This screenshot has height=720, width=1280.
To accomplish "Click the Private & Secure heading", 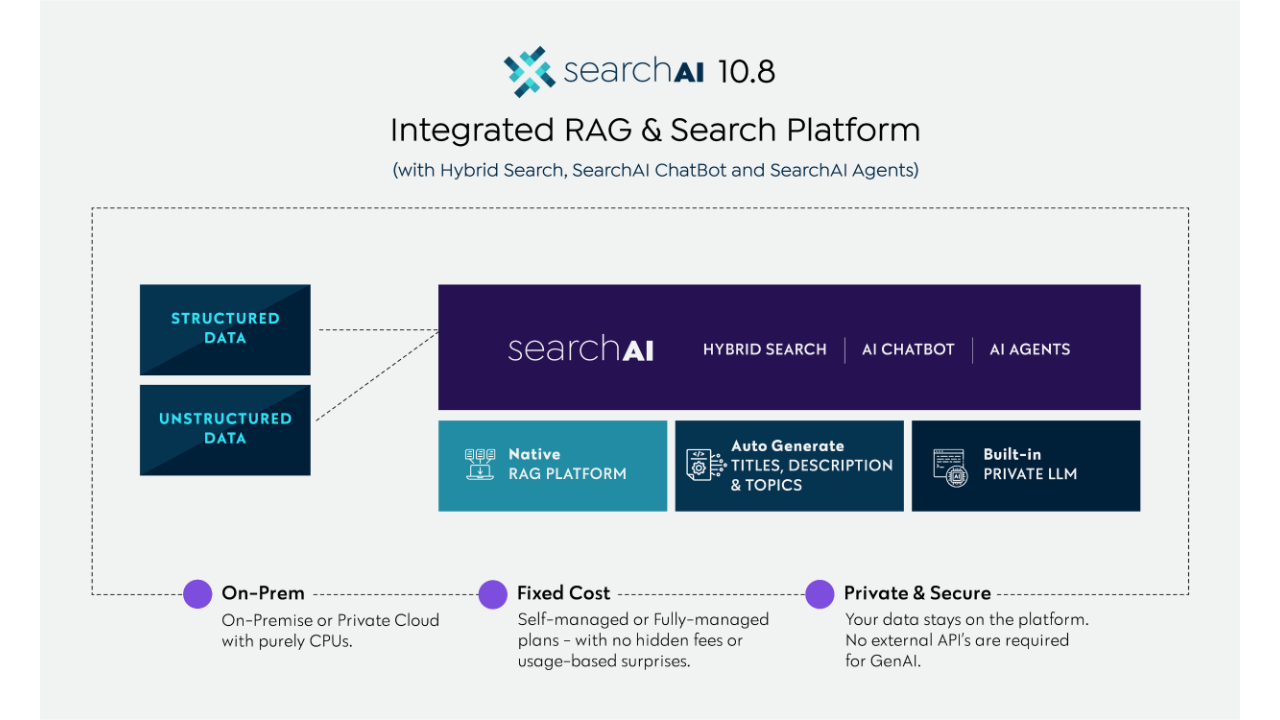I will coord(918,593).
